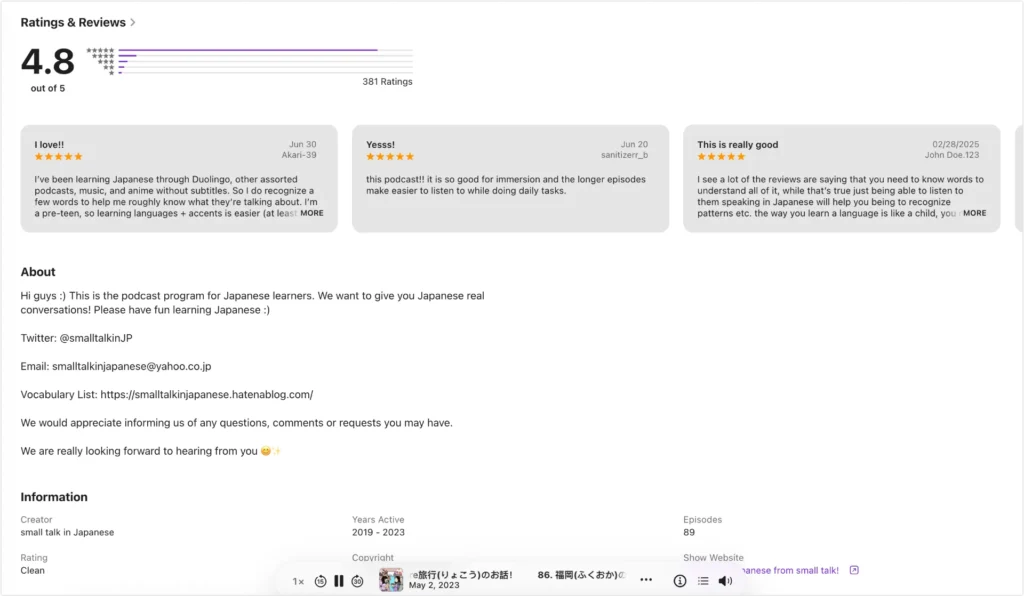1024x596 pixels.
Task: Open the "Yesss!" review card
Action: pyautogui.click(x=510, y=178)
